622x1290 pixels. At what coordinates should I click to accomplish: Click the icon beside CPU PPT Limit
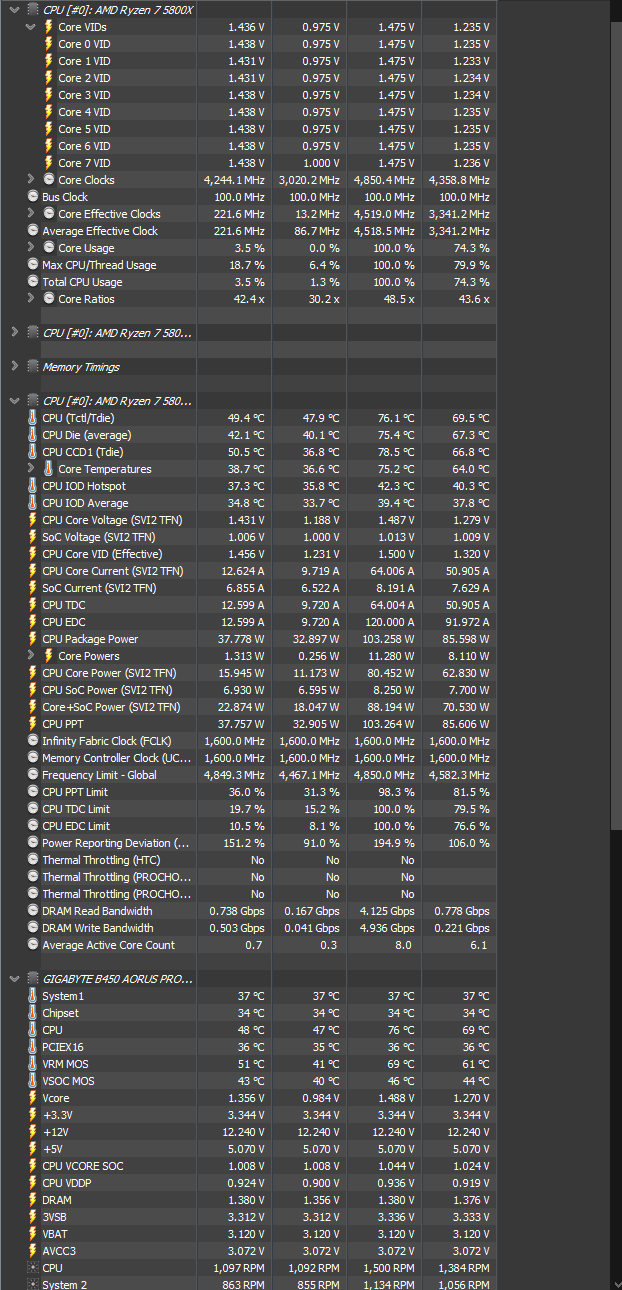click(33, 792)
